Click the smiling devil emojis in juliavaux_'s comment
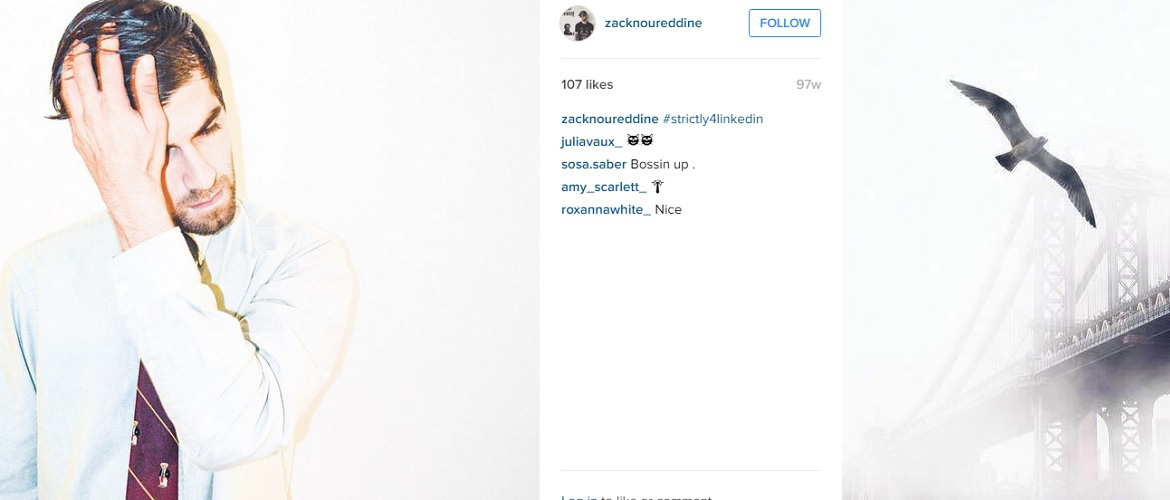Viewport: 1170px width, 500px height. [x=640, y=141]
